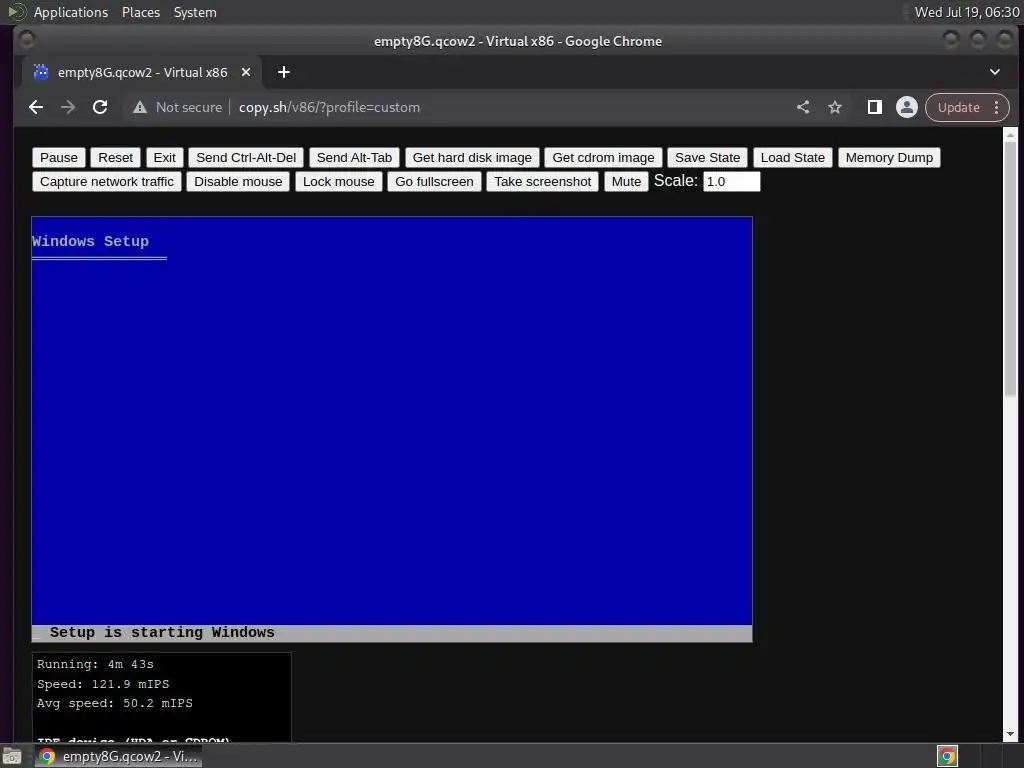Click the scrollbar up arrow
The height and width of the screenshot is (768, 1024).
(x=1010, y=135)
